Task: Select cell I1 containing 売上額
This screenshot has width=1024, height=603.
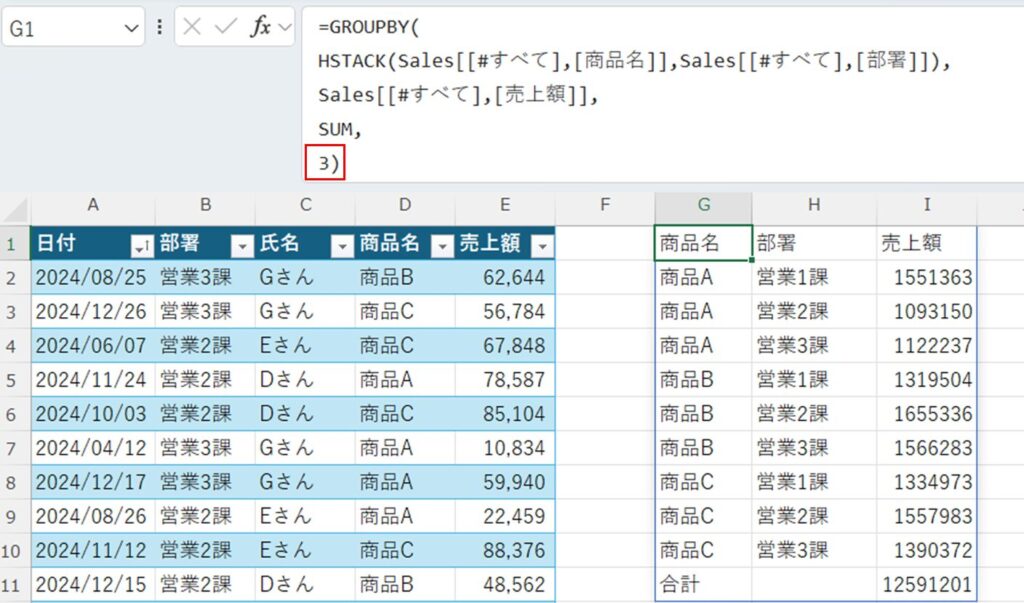Action: [927, 243]
